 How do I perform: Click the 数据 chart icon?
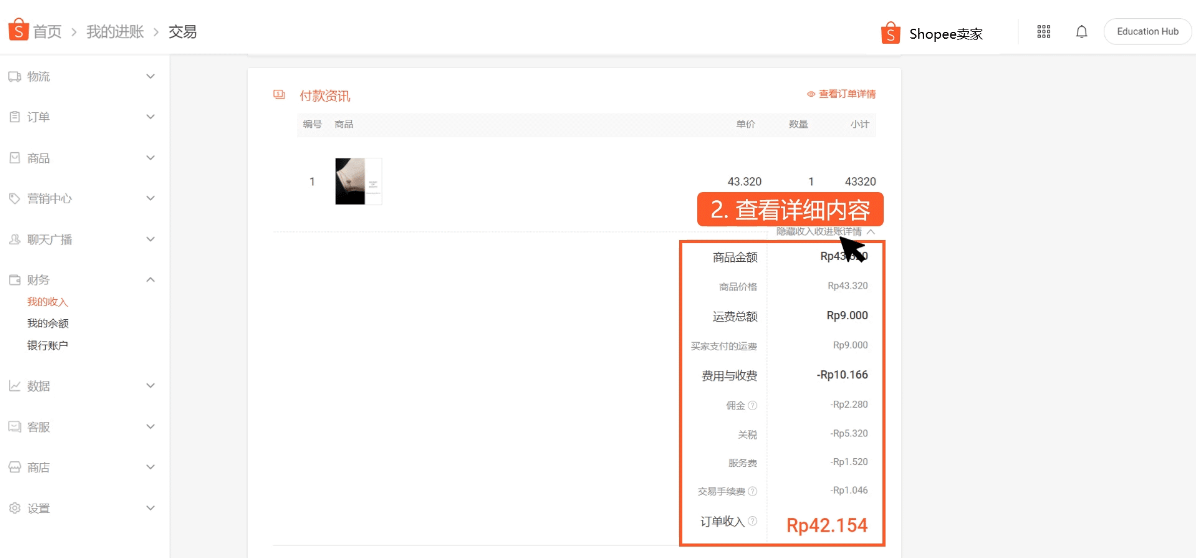(14, 386)
